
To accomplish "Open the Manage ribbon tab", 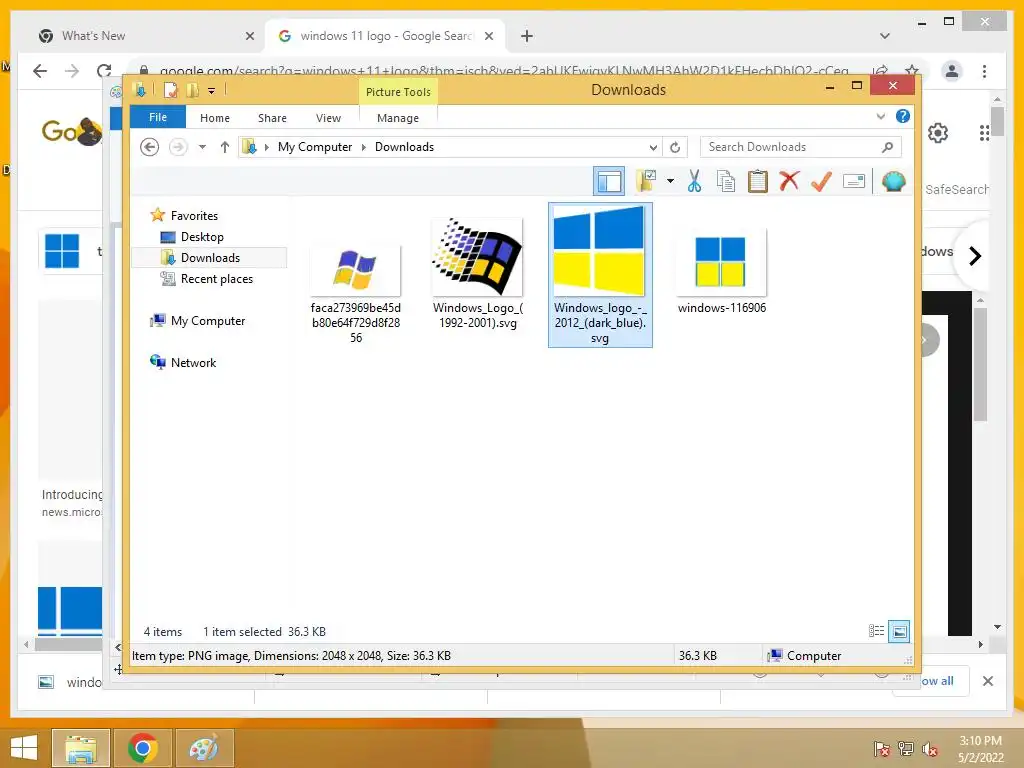I will point(398,118).
